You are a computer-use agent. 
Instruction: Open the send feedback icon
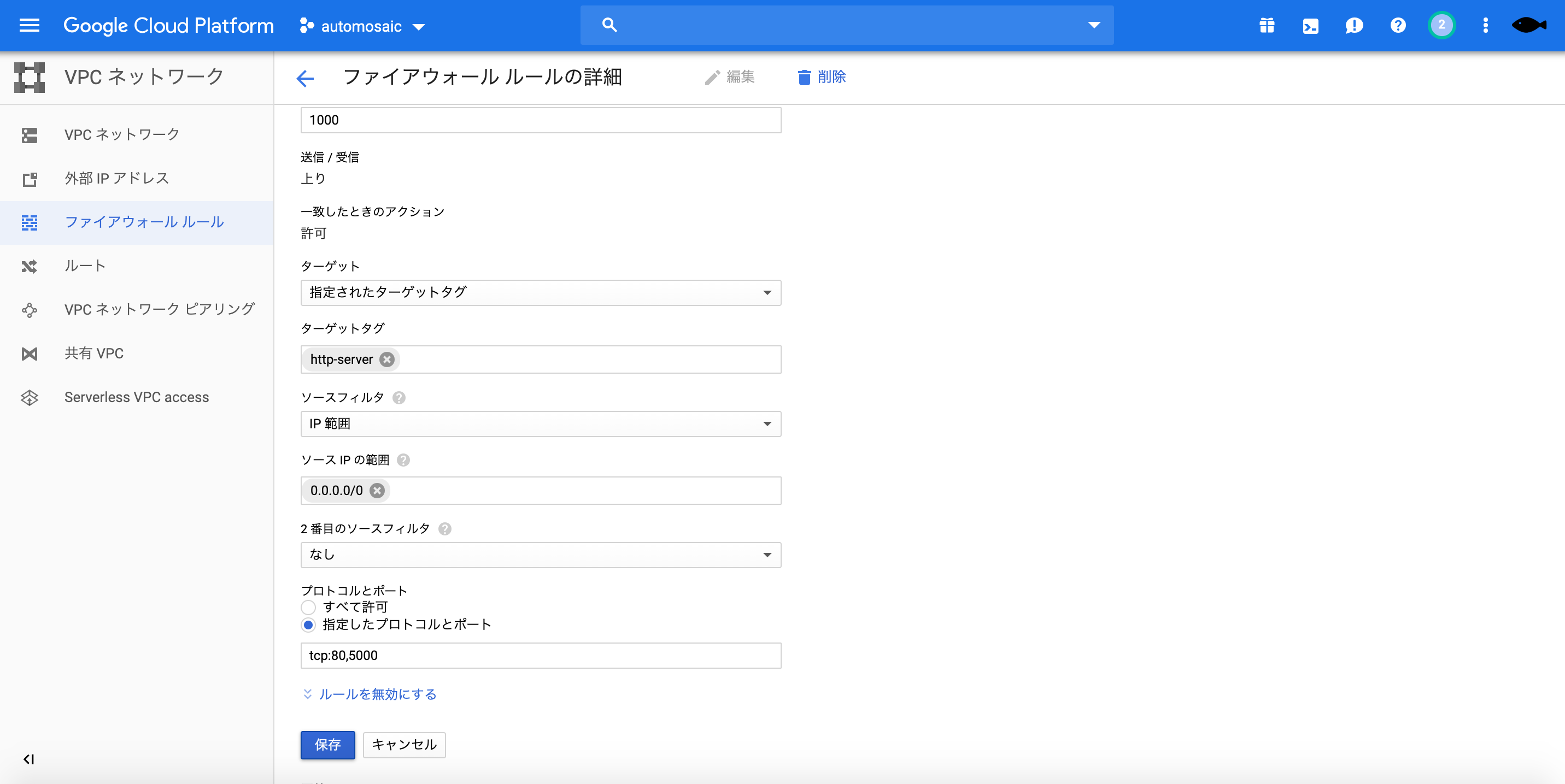click(x=1354, y=26)
